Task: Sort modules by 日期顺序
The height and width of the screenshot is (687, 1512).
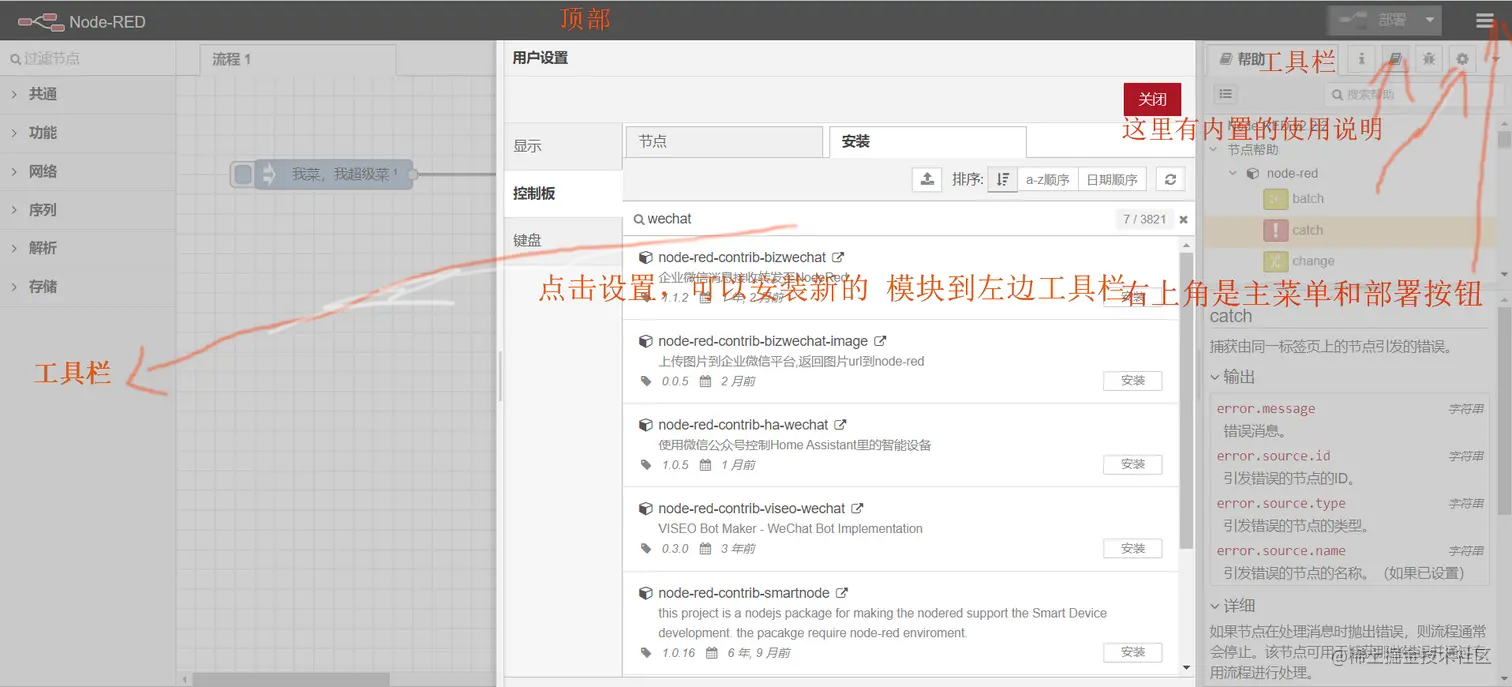Action: click(1111, 179)
